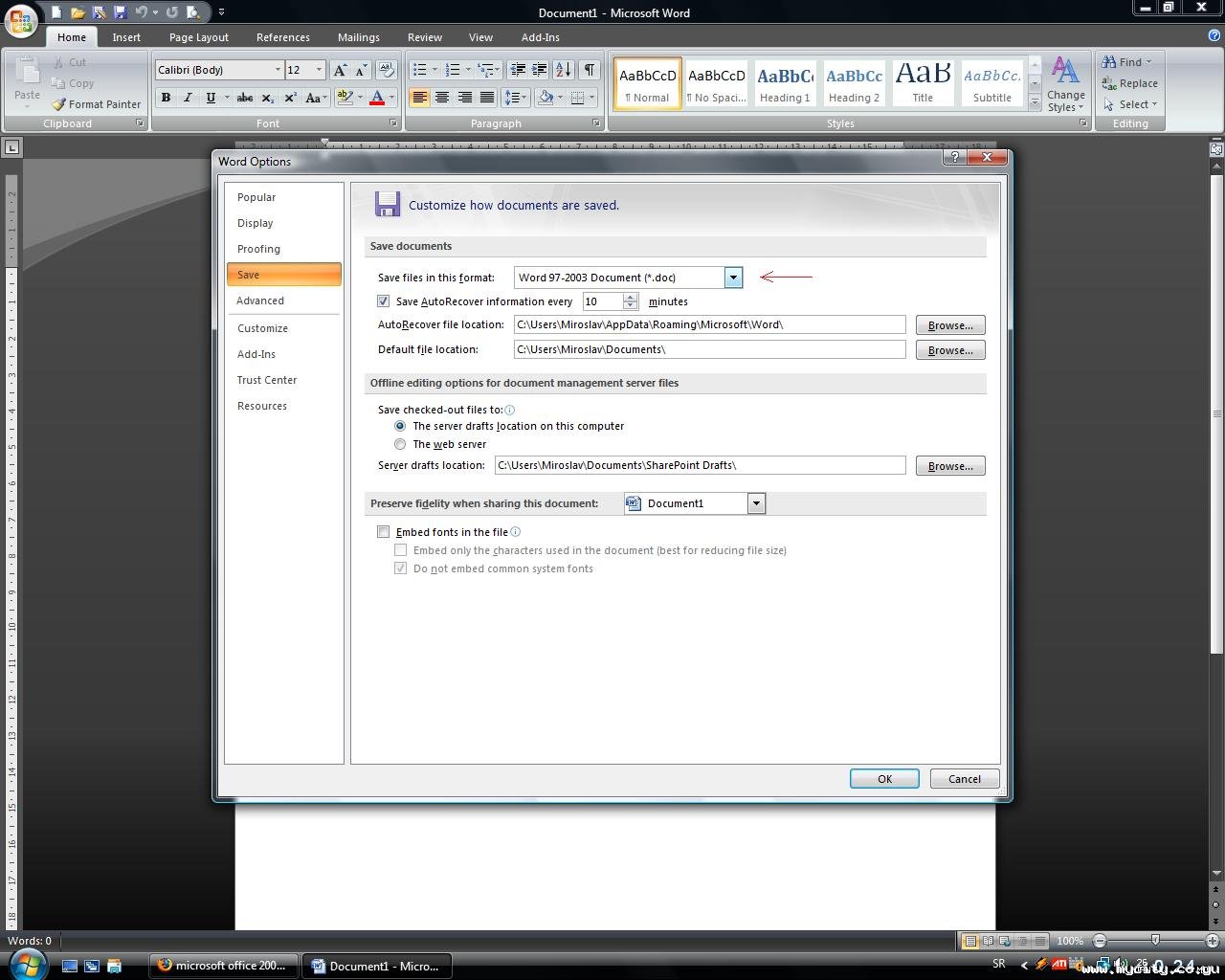This screenshot has width=1225, height=980.
Task: Browse for AutoRecover file location
Action: tap(950, 325)
